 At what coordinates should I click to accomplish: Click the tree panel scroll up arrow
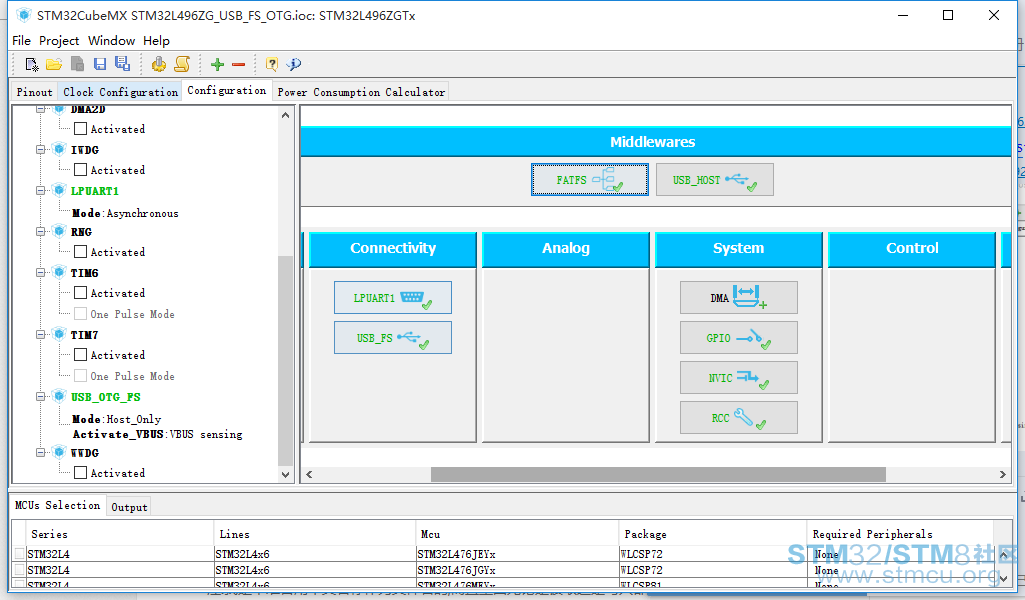tap(285, 115)
